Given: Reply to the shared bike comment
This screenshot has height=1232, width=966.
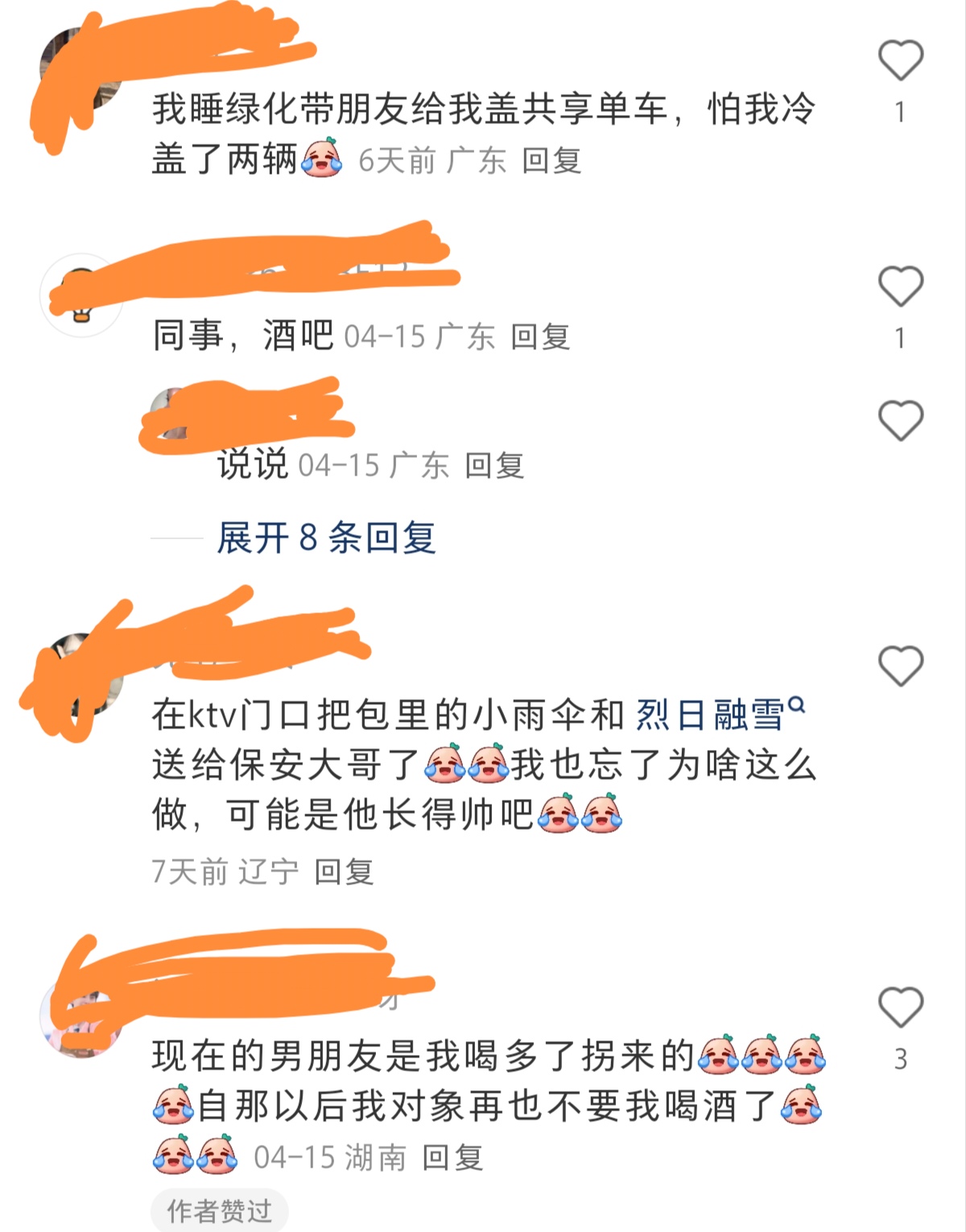Looking at the screenshot, I should click(551, 160).
